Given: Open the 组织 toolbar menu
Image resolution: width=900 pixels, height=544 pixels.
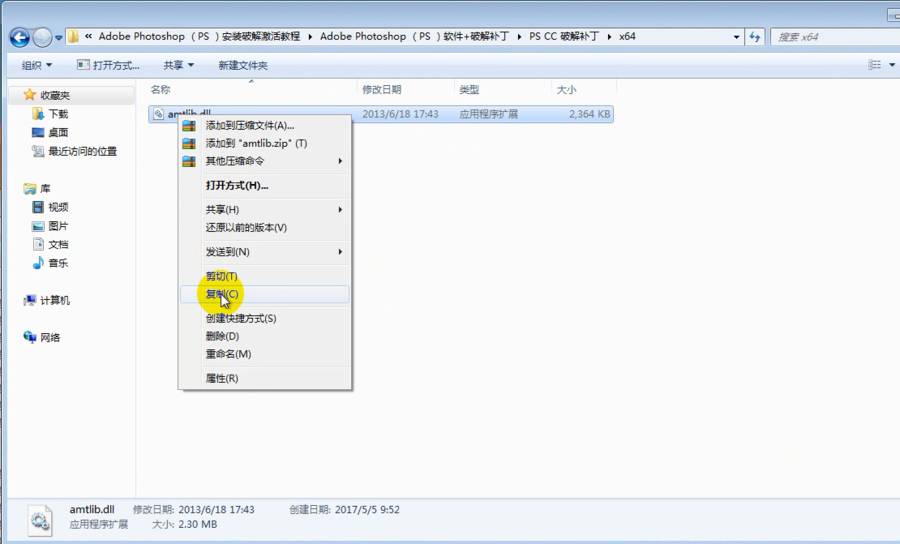Looking at the screenshot, I should pos(36,65).
